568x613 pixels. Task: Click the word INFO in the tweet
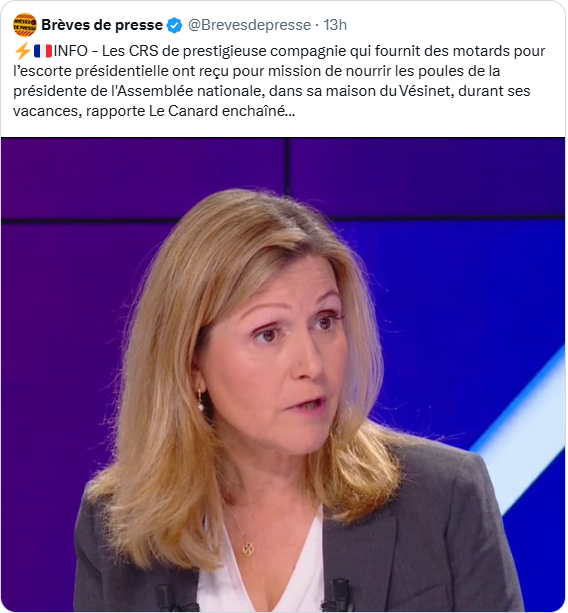click(x=70, y=51)
